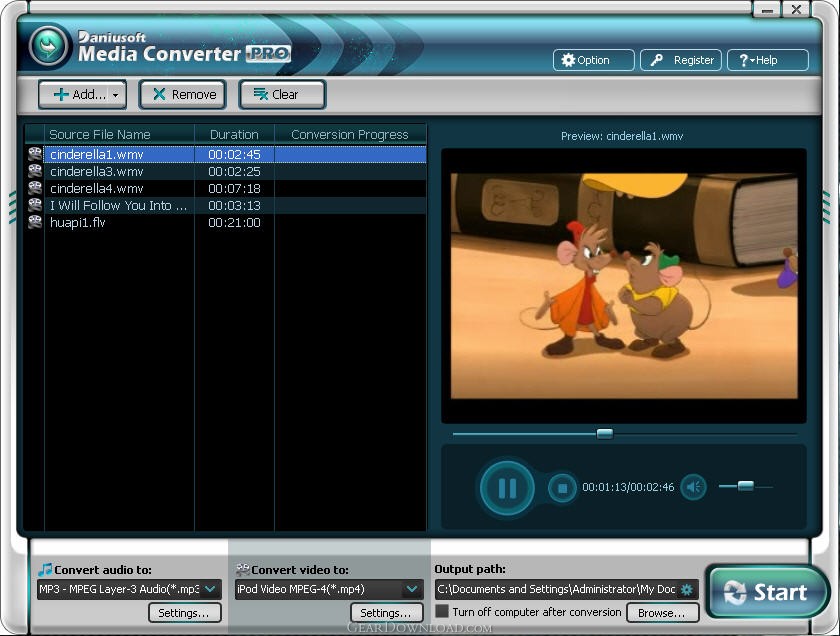Screen dimensions: 840x636
Task: Minimize the Media Converter window
Action: [767, 10]
